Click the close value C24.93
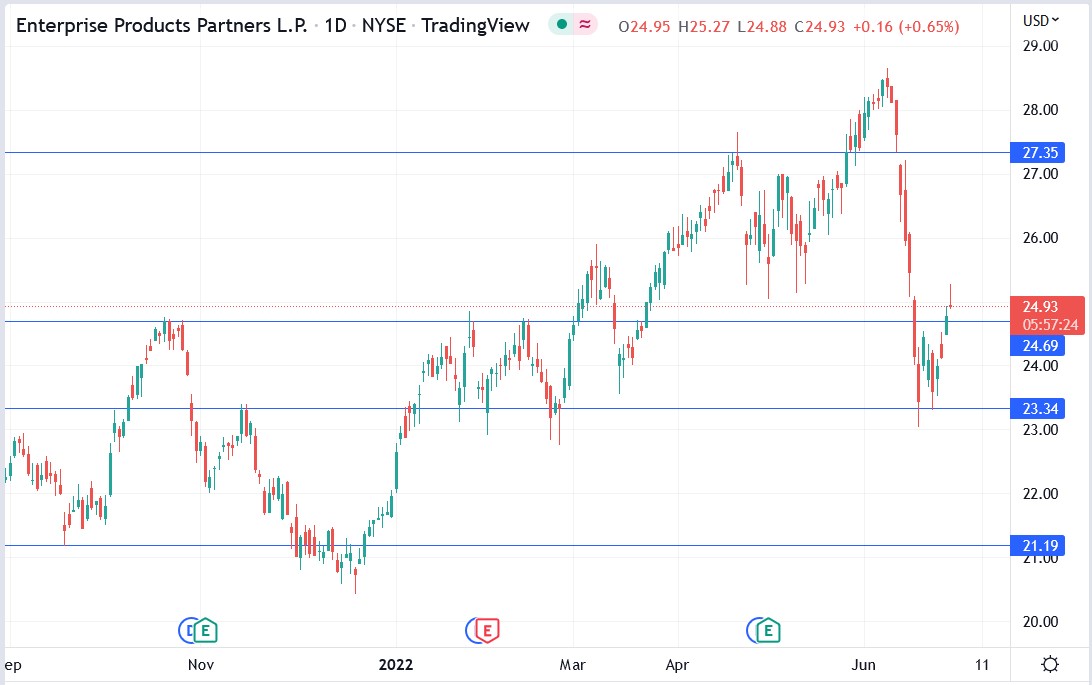The image size is (1092, 685). (x=820, y=26)
